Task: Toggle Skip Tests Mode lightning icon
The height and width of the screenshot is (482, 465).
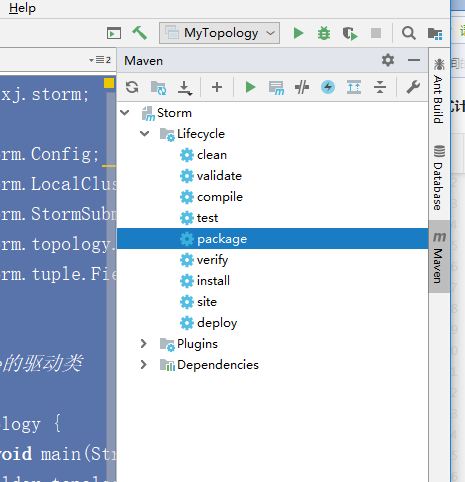Action: click(x=328, y=87)
